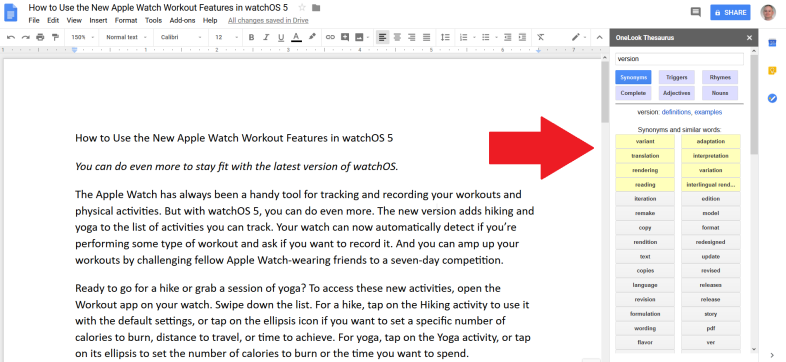Star the document
Viewport: 786px width, 362px height.
(302, 8)
